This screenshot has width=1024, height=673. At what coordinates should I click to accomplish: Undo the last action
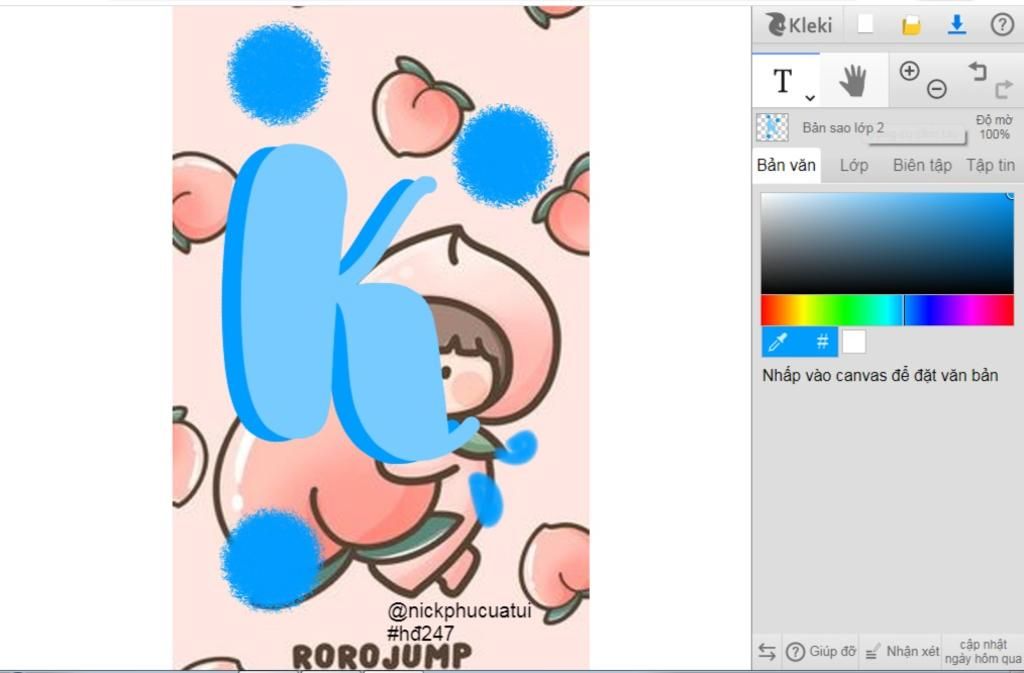(x=977, y=70)
